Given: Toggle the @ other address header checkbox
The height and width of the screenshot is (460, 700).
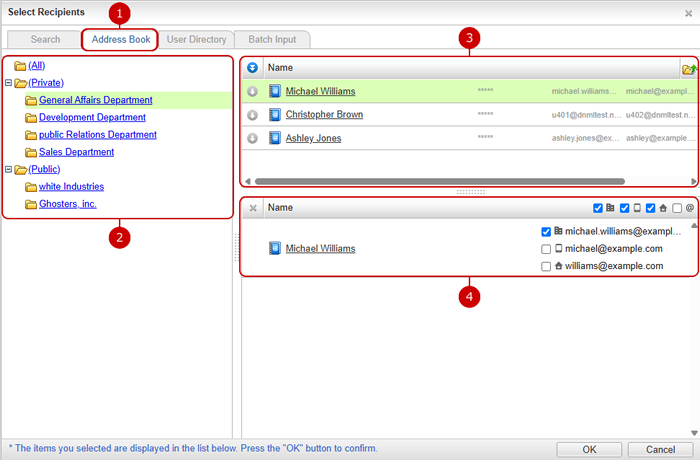Looking at the screenshot, I should [677, 208].
